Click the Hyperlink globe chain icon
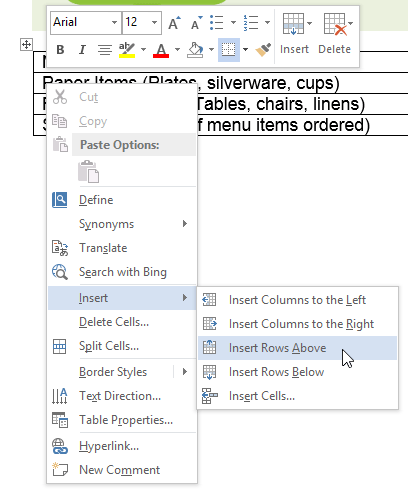 tap(60, 446)
